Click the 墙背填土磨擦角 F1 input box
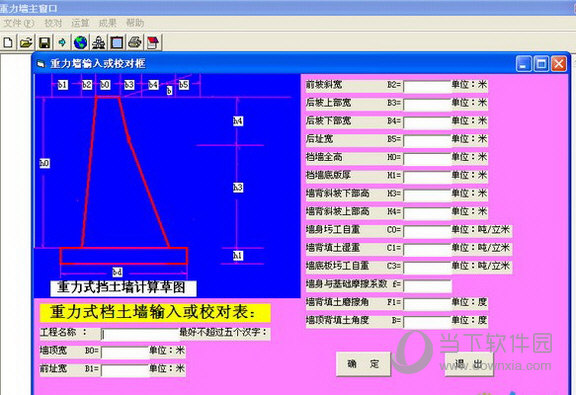This screenshot has width=576, height=395. point(427,304)
